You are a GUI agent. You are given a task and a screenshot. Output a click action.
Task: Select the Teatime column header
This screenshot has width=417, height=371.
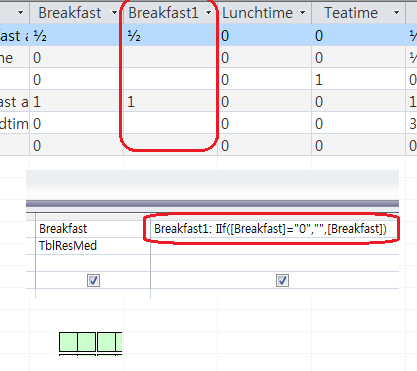(x=351, y=13)
